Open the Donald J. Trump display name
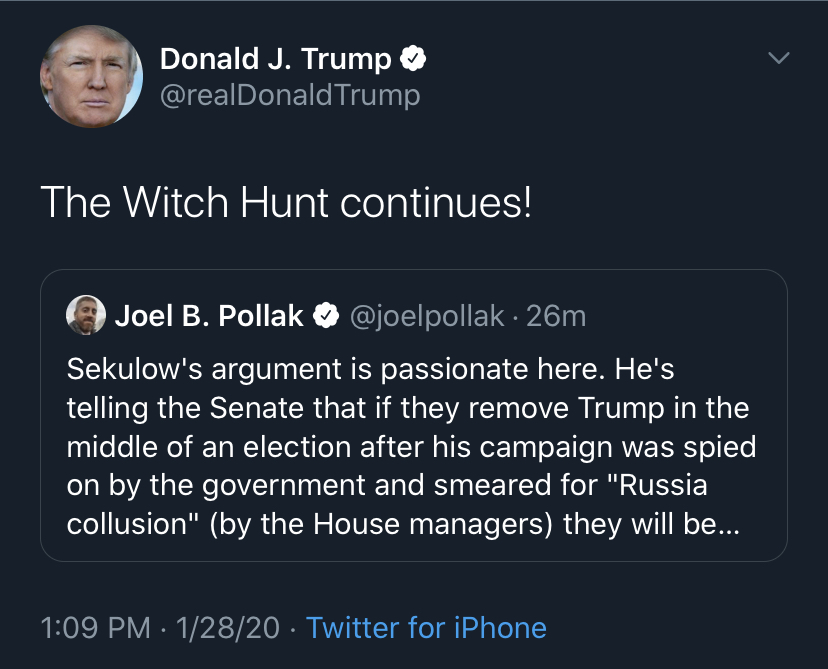Screen dimensions: 828x669 click(x=276, y=59)
